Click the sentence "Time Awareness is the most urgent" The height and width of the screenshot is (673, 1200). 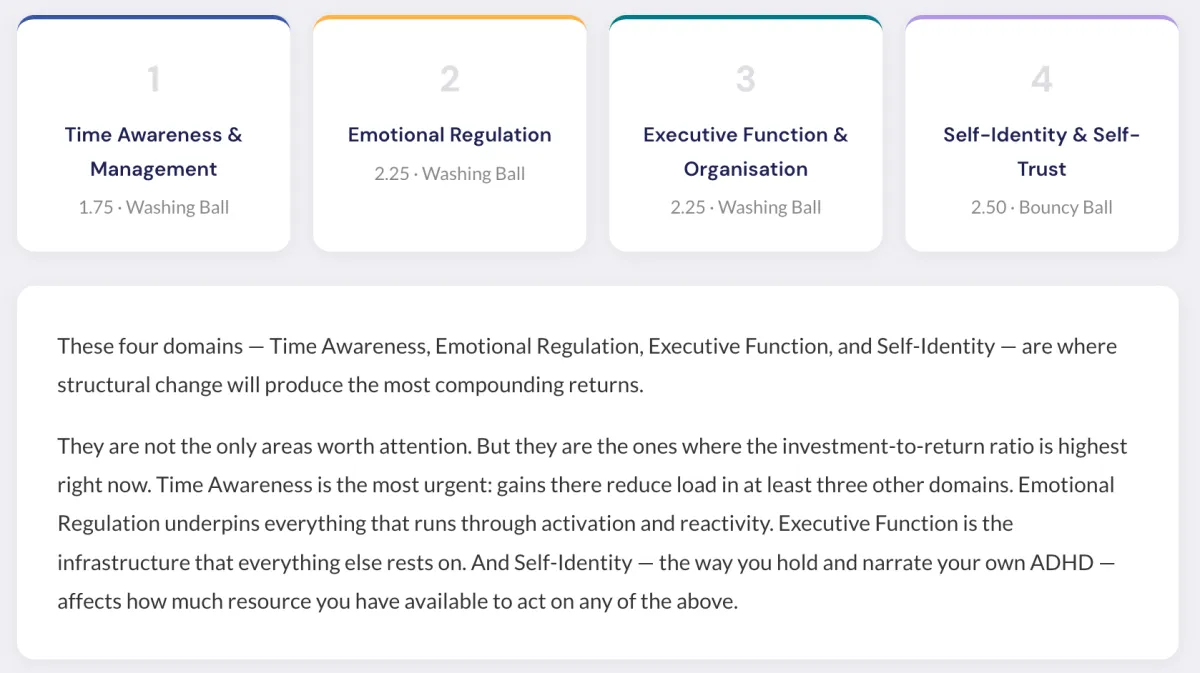[x=362, y=485]
